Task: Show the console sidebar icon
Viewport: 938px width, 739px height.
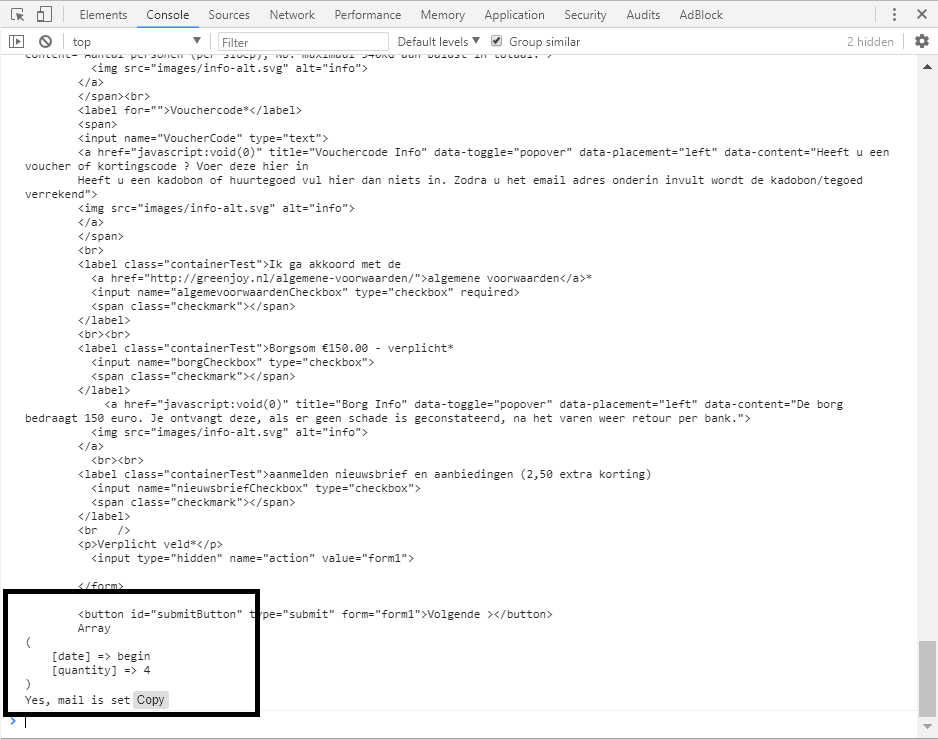Action: pyautogui.click(x=16, y=41)
